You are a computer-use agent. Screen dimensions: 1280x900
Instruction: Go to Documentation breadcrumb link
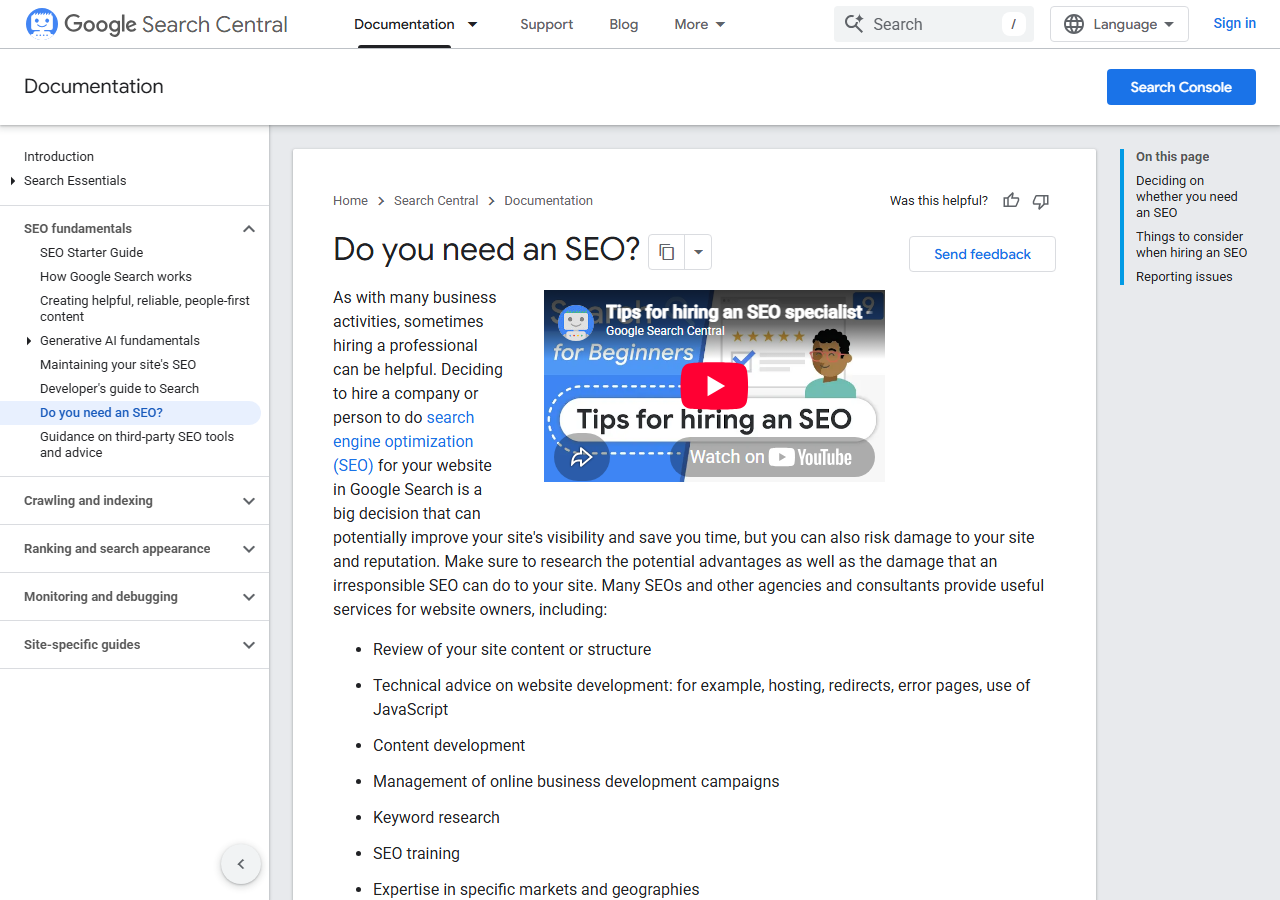point(548,201)
